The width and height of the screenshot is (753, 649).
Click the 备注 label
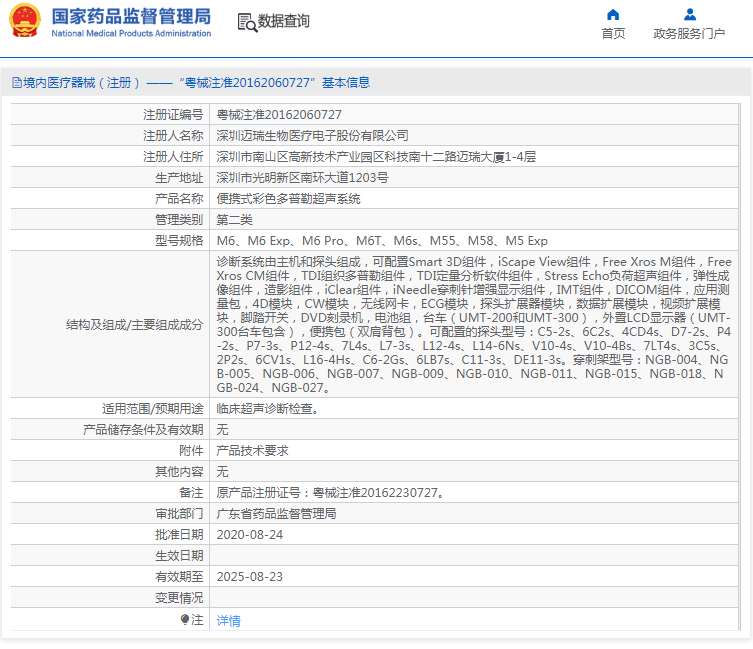pos(191,493)
